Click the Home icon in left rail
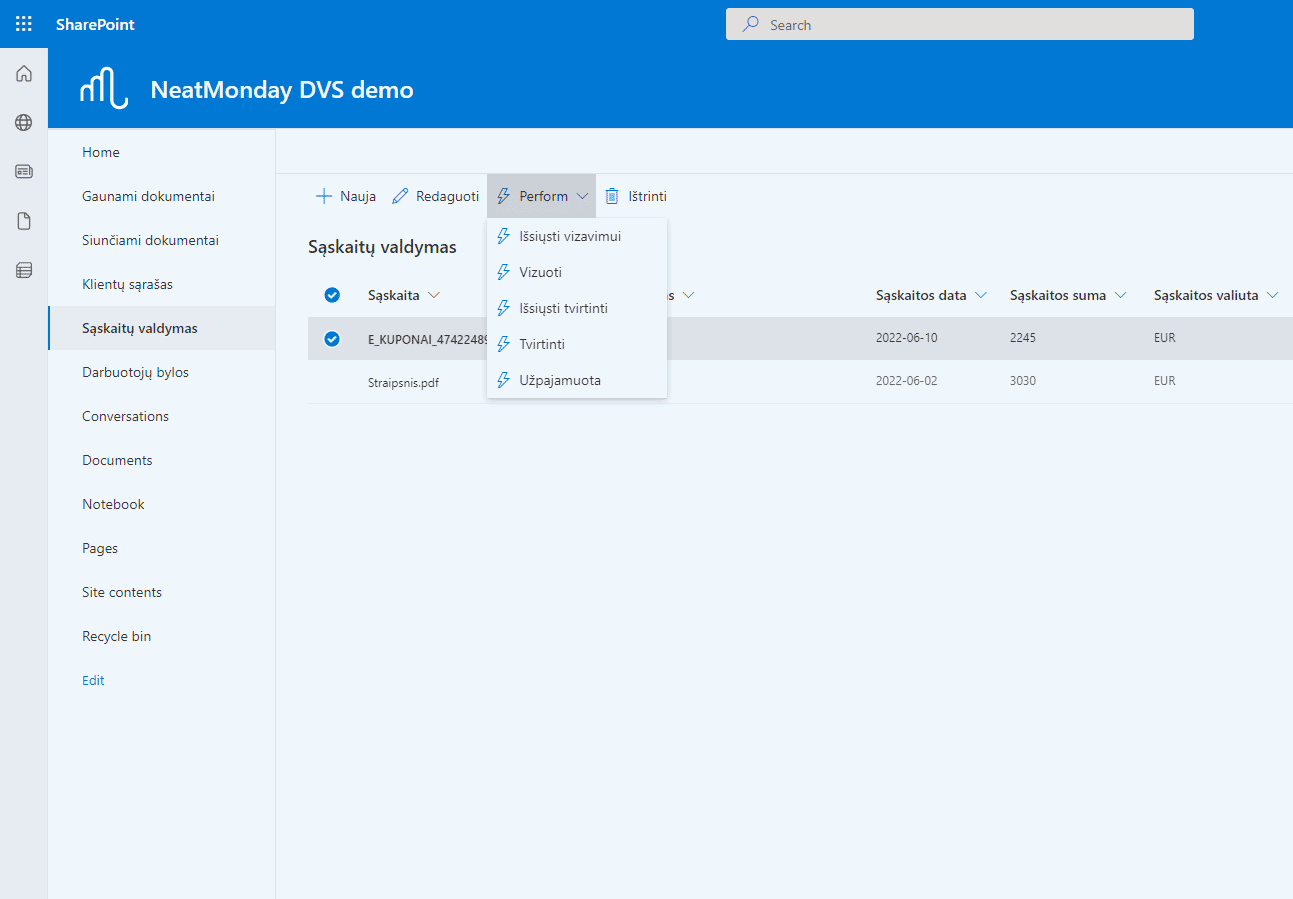Image resolution: width=1293 pixels, height=899 pixels. coord(24,74)
